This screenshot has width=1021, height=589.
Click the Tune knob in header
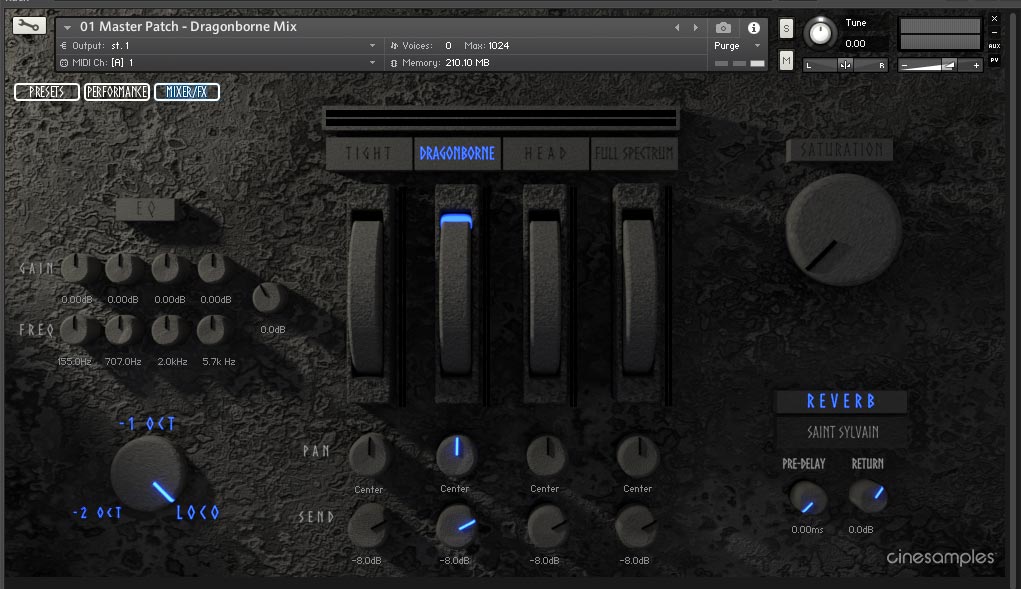click(x=821, y=33)
